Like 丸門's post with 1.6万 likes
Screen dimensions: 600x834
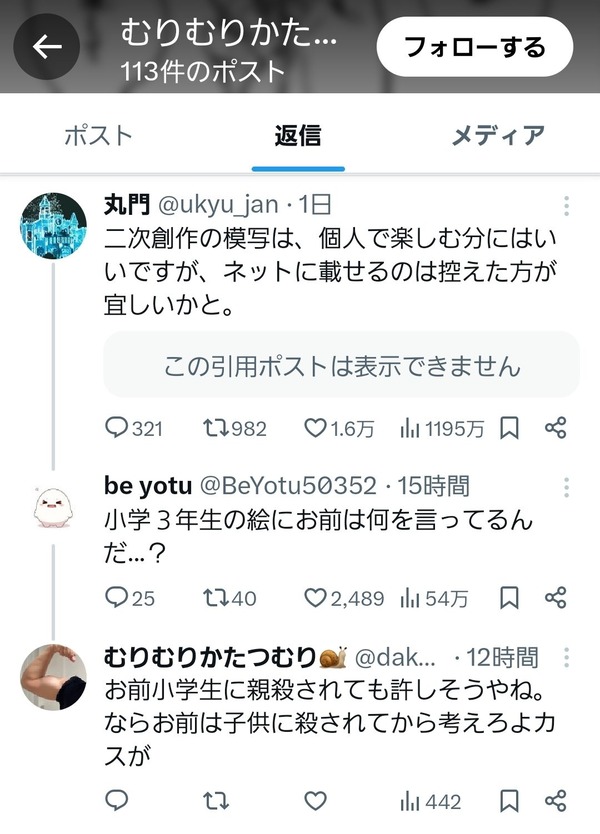(x=339, y=428)
